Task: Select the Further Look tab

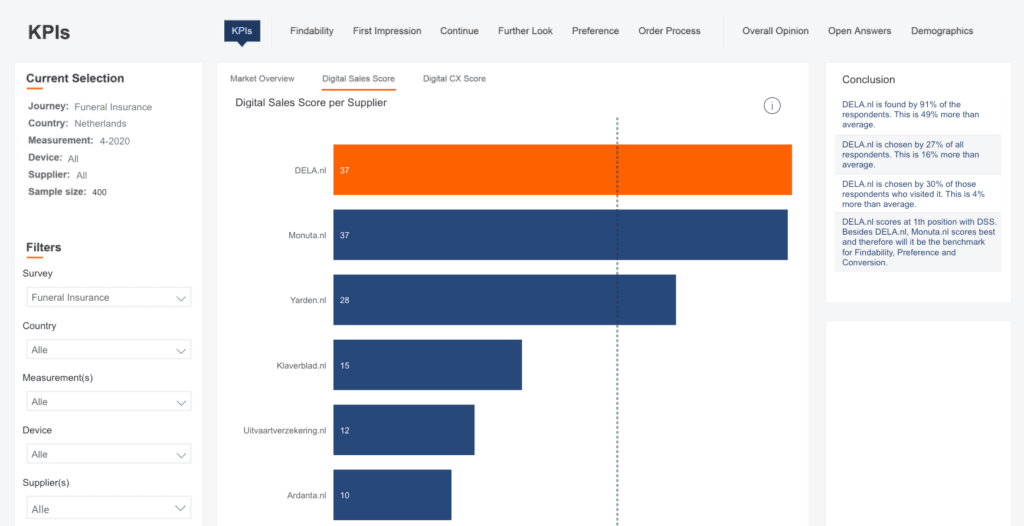Action: click(525, 31)
